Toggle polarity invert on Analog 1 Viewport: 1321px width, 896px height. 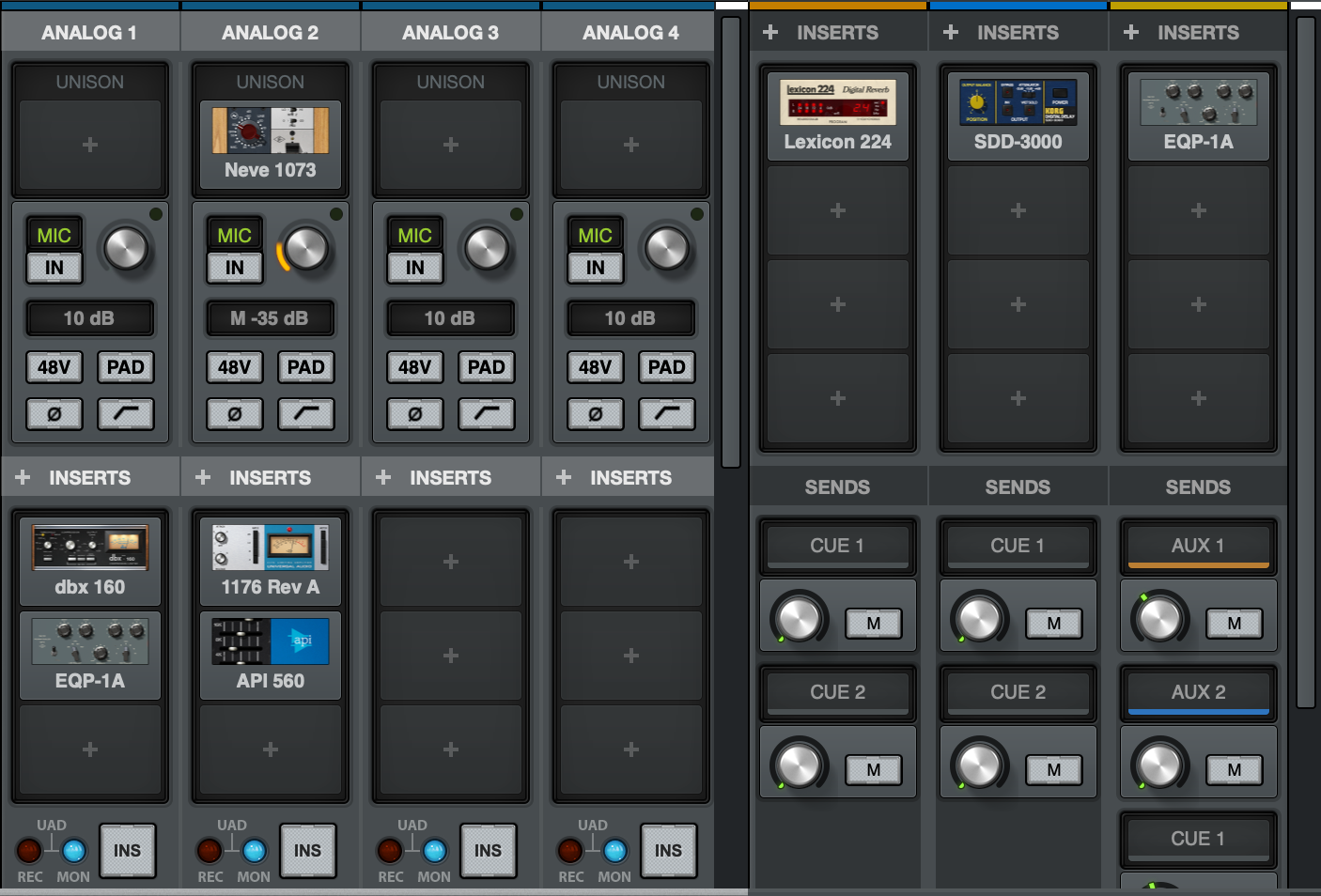click(54, 413)
